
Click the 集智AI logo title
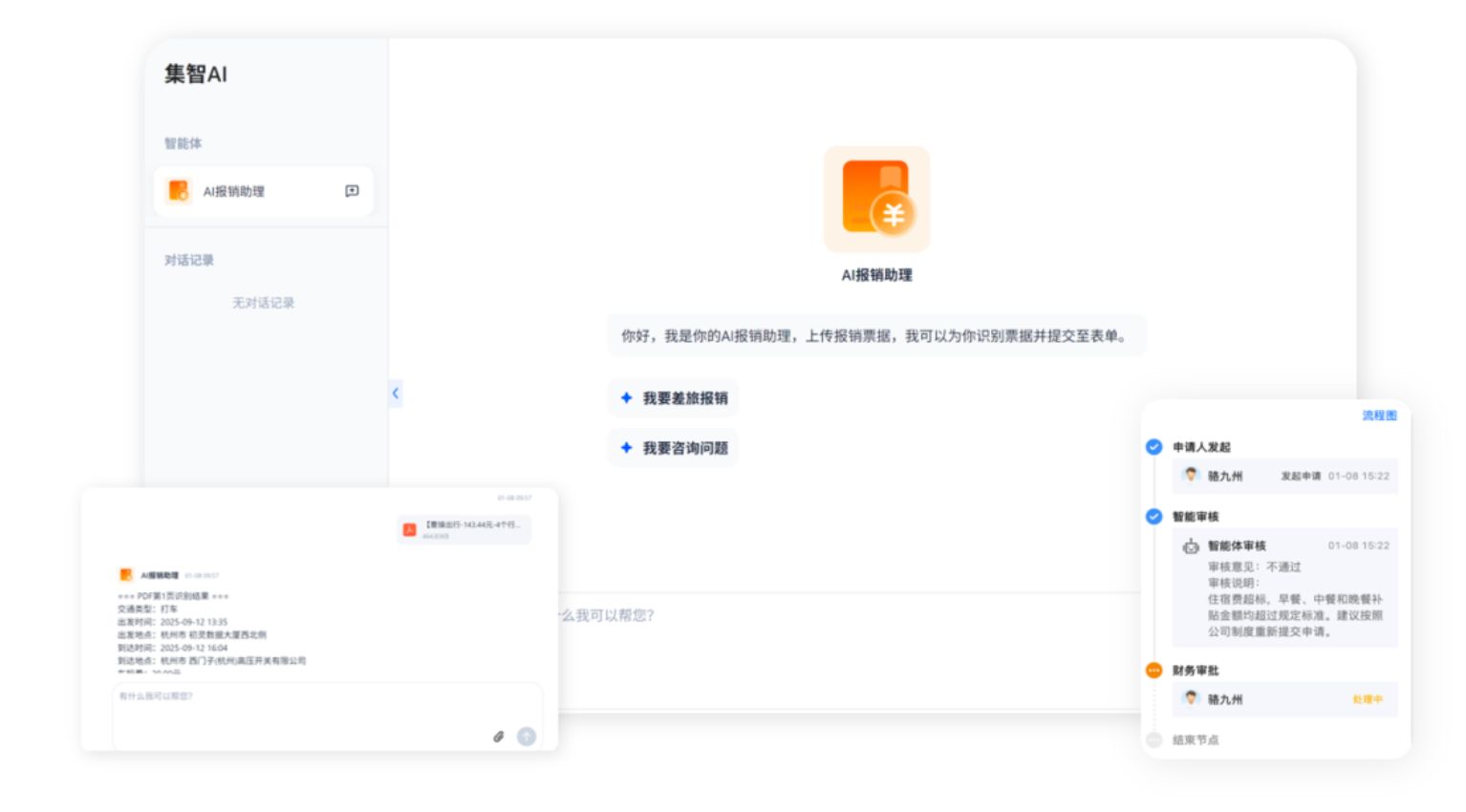pos(196,75)
